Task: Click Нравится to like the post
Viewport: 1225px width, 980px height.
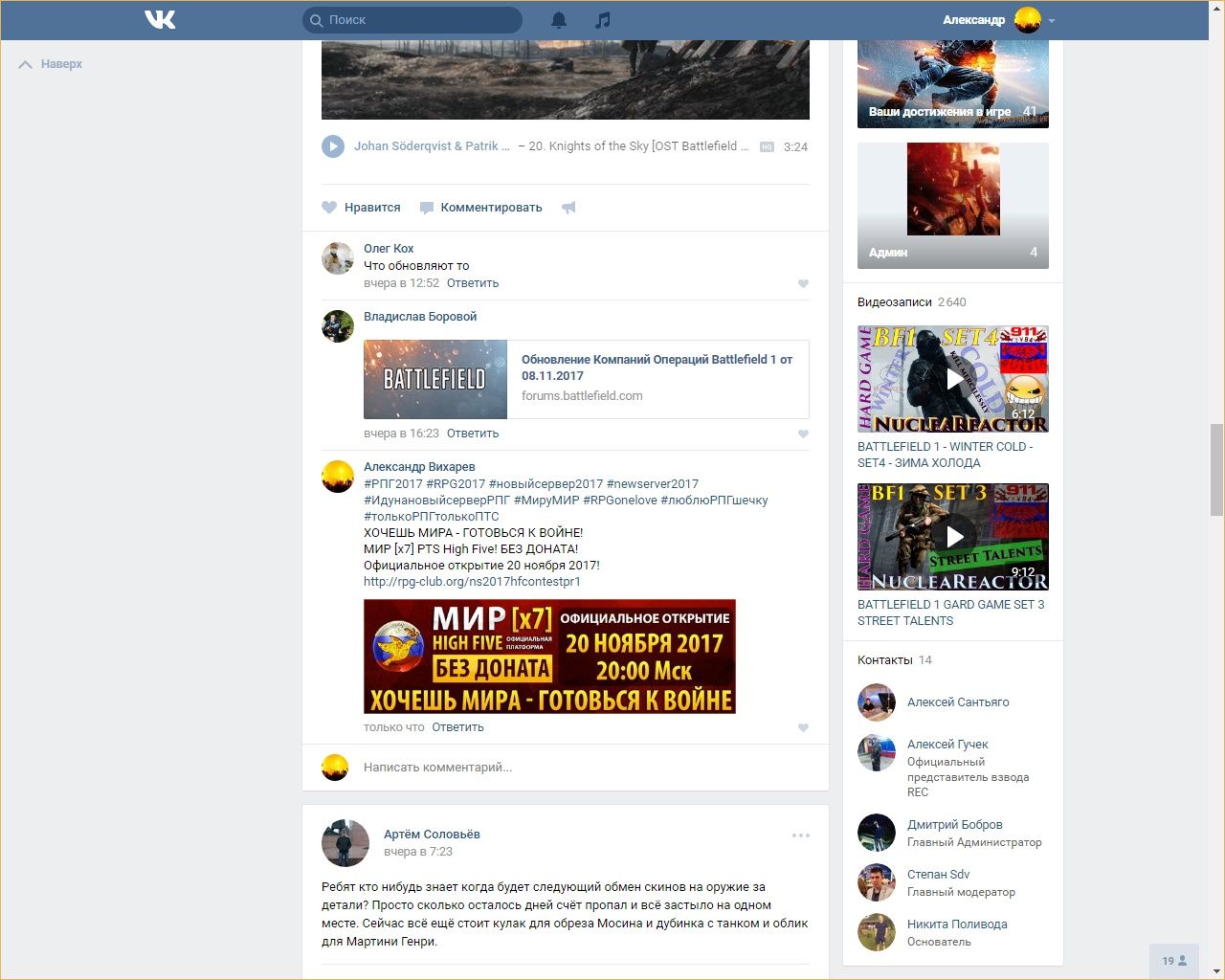Action: (361, 208)
